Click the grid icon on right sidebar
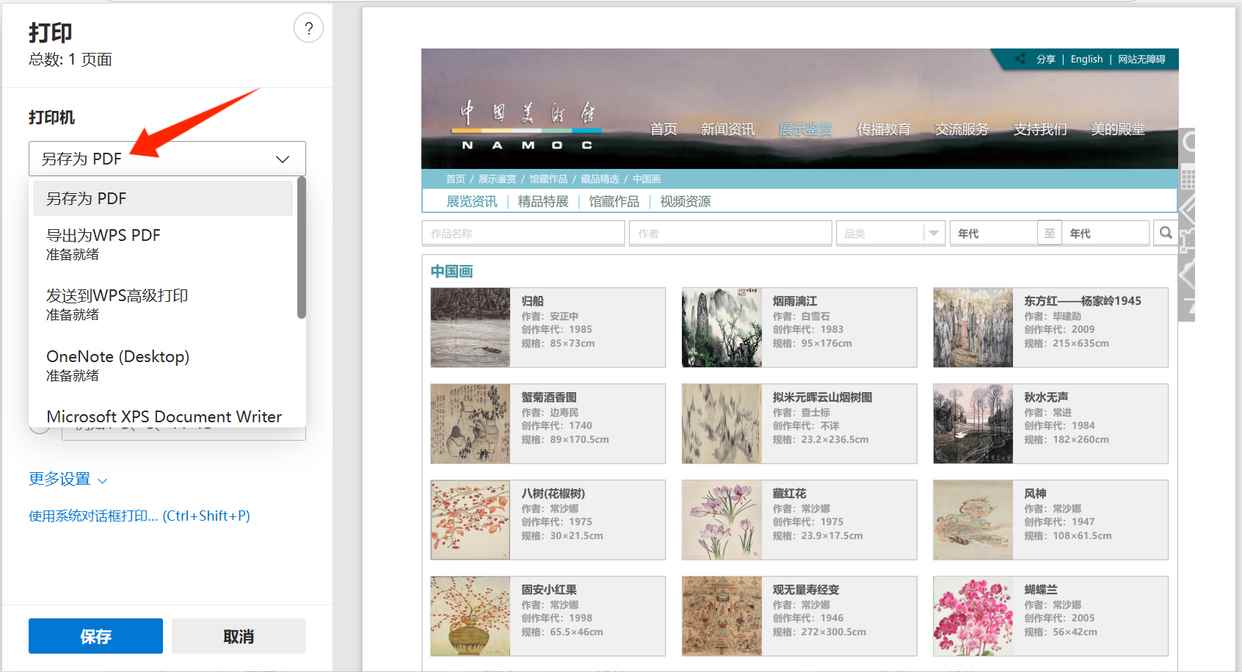This screenshot has width=1242, height=672. coord(1188,179)
